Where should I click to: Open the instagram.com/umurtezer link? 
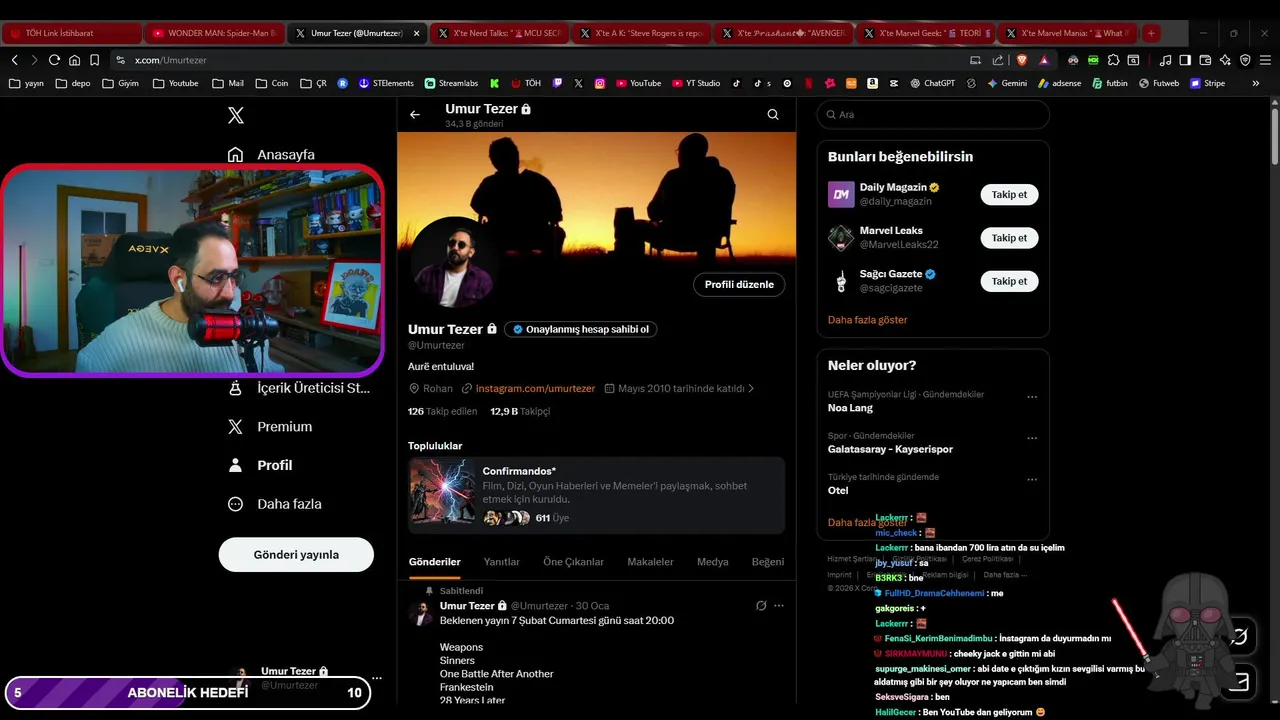[x=535, y=388]
